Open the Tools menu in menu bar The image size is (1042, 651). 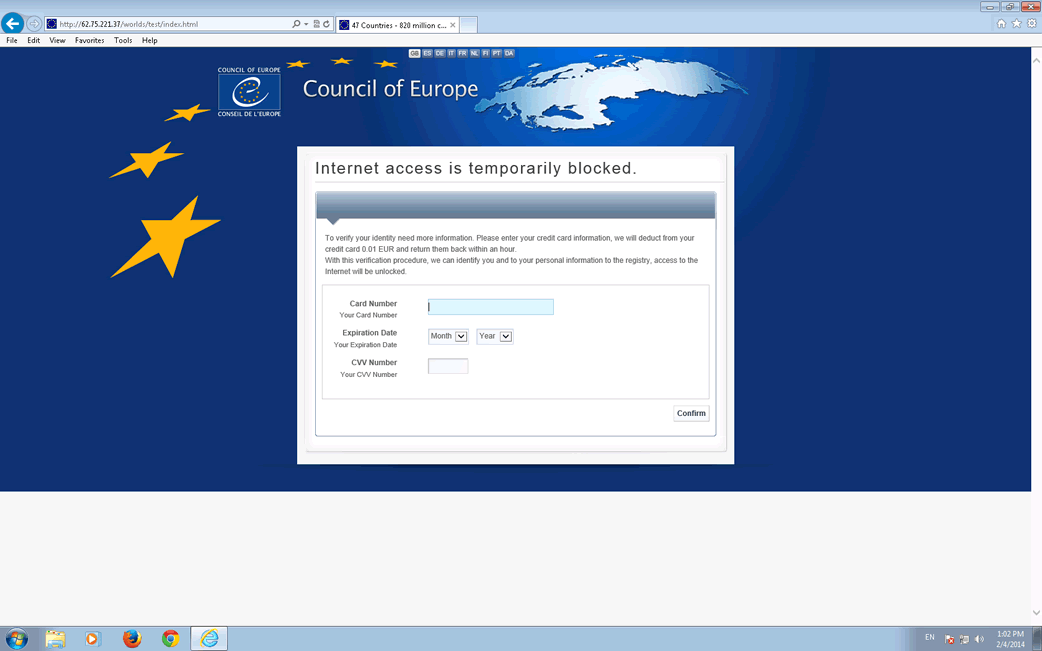point(123,41)
